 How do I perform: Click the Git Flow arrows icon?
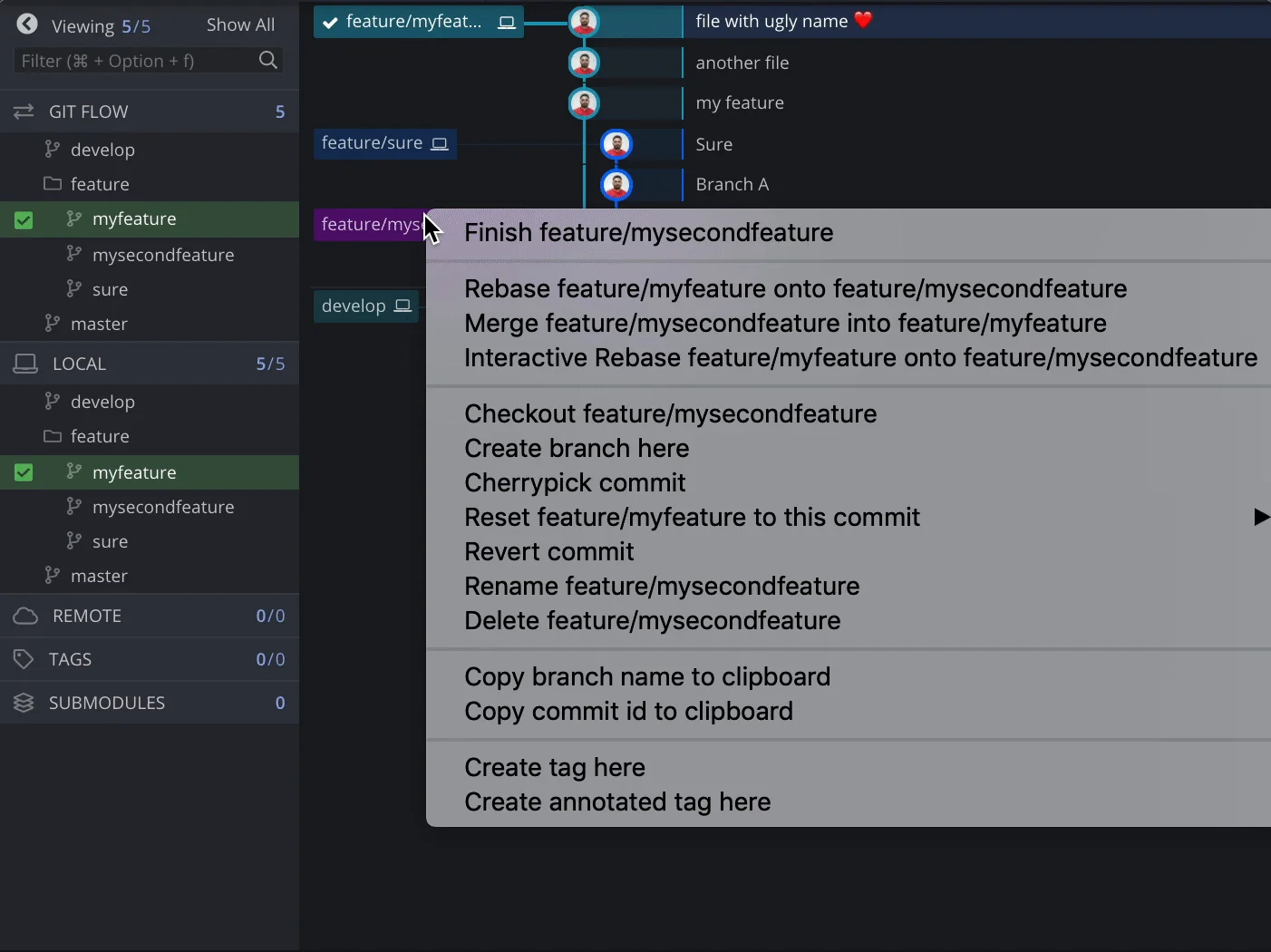pyautogui.click(x=24, y=112)
